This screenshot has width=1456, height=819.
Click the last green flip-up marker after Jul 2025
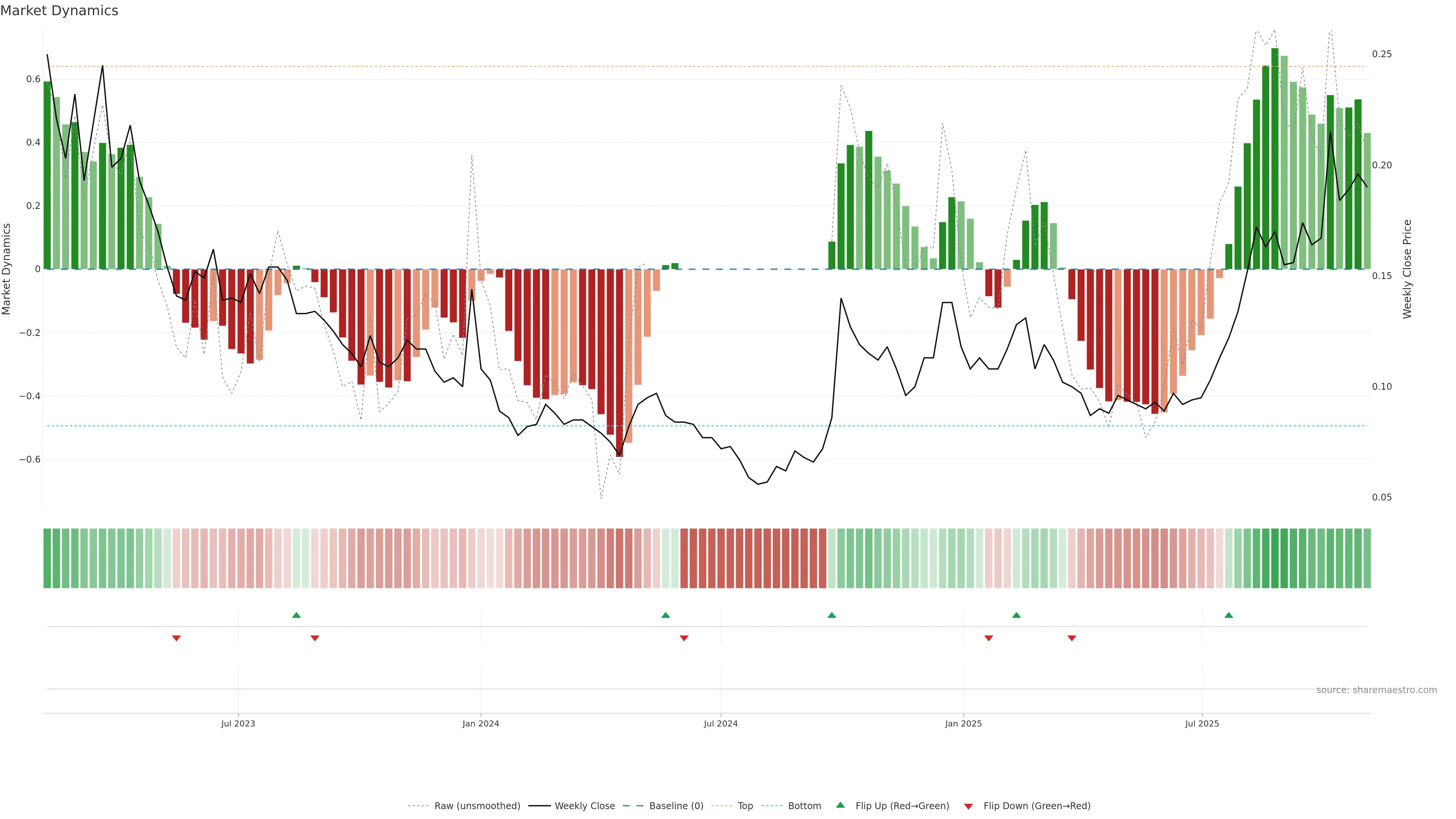click(1229, 615)
